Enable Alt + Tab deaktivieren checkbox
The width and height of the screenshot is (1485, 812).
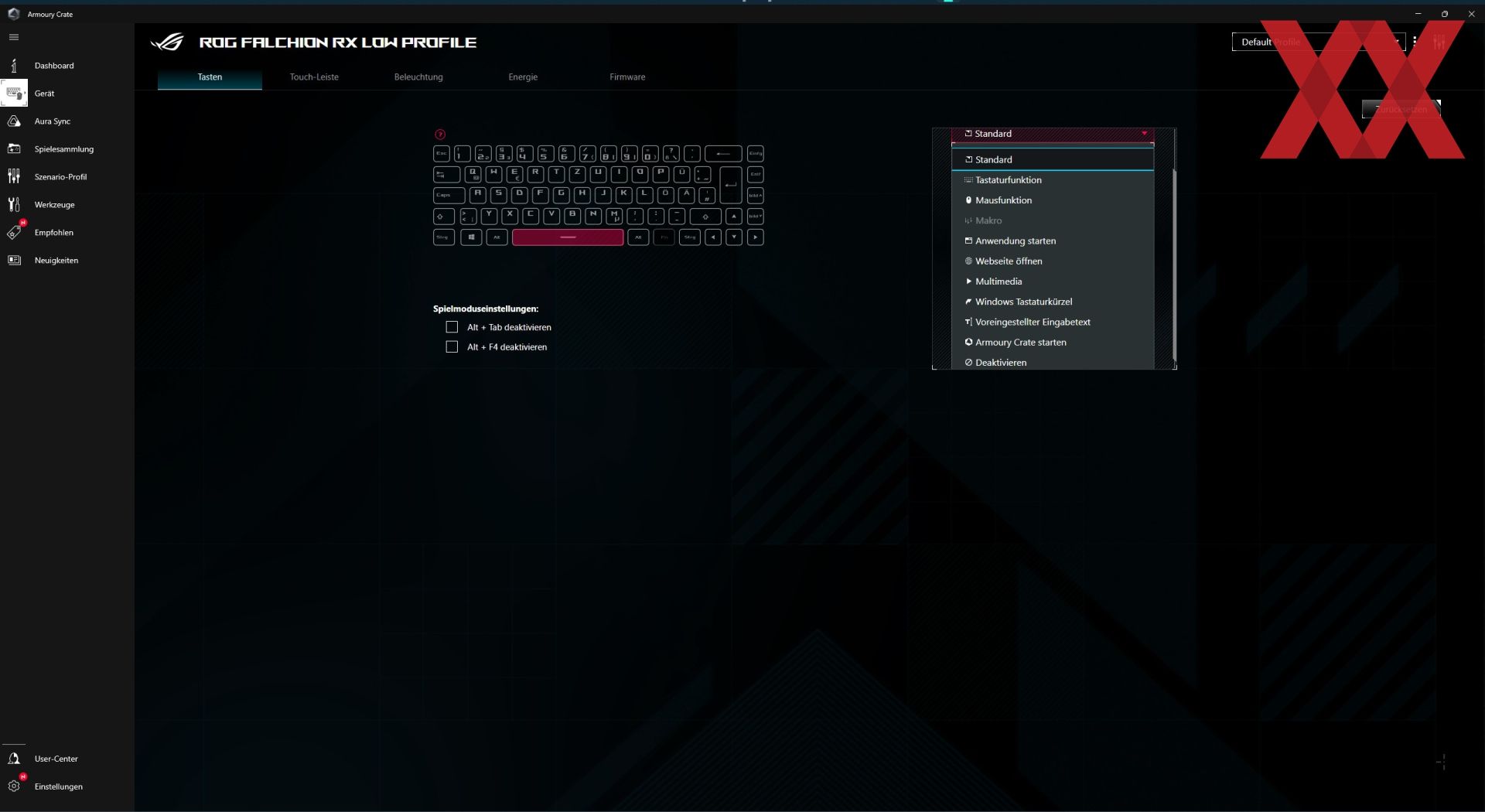coord(452,327)
